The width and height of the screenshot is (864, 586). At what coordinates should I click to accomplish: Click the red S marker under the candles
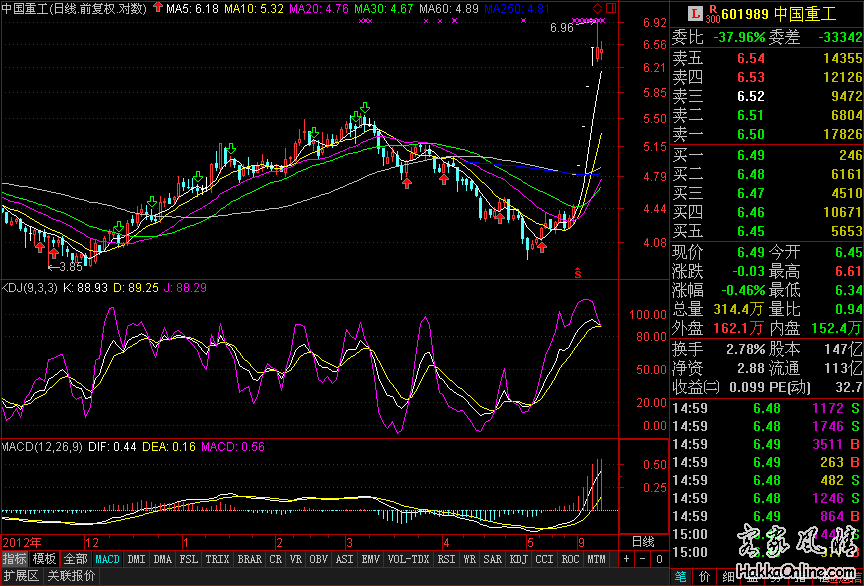point(578,272)
